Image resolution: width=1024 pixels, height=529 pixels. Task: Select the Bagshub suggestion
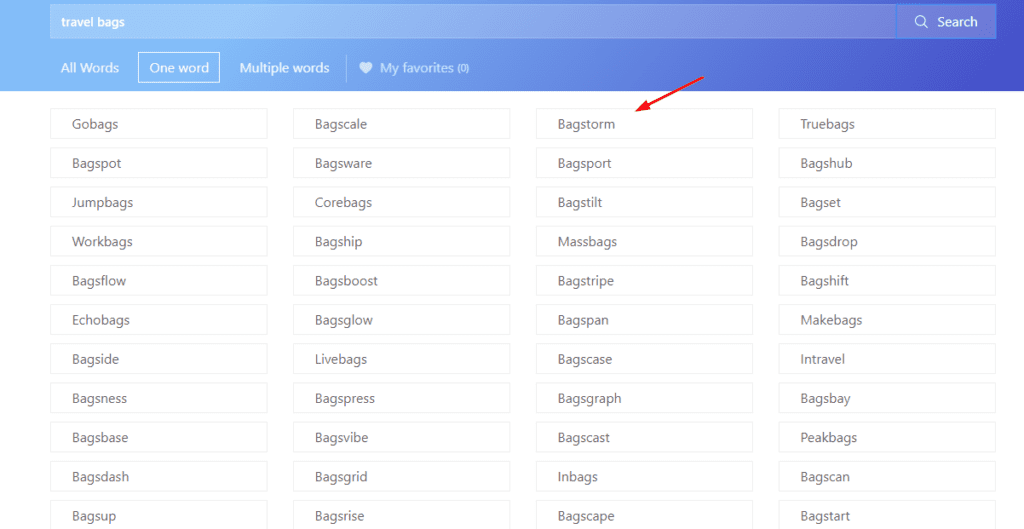click(x=888, y=163)
